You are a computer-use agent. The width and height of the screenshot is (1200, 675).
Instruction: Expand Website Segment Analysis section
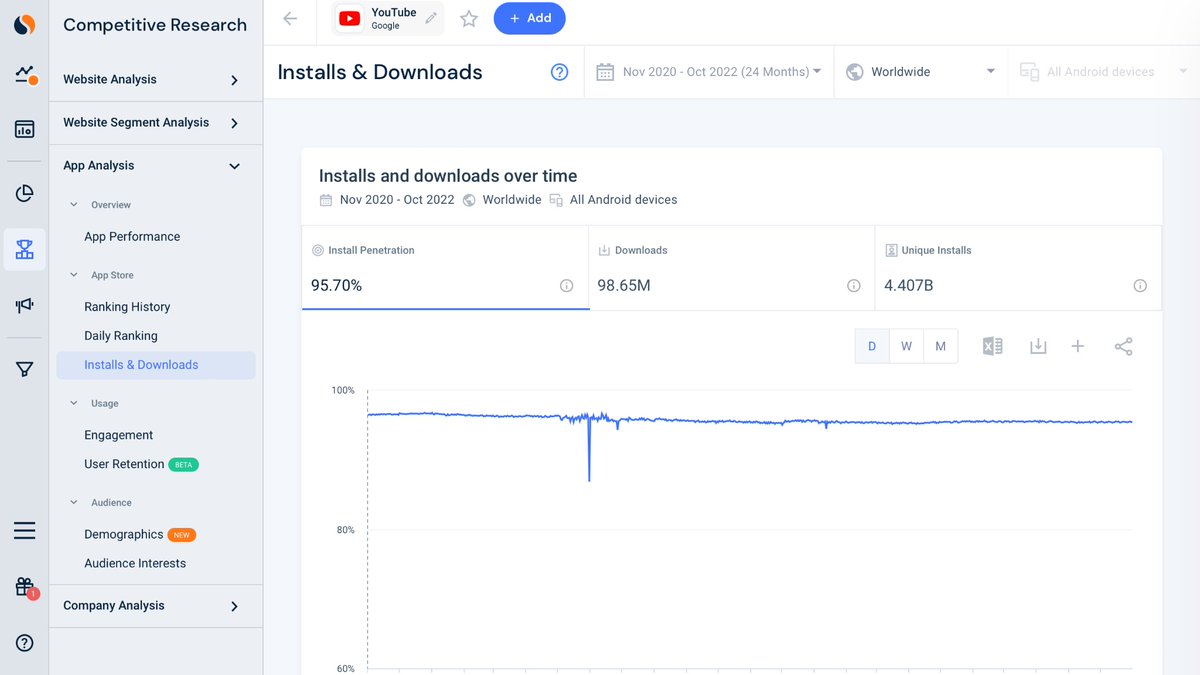click(156, 123)
